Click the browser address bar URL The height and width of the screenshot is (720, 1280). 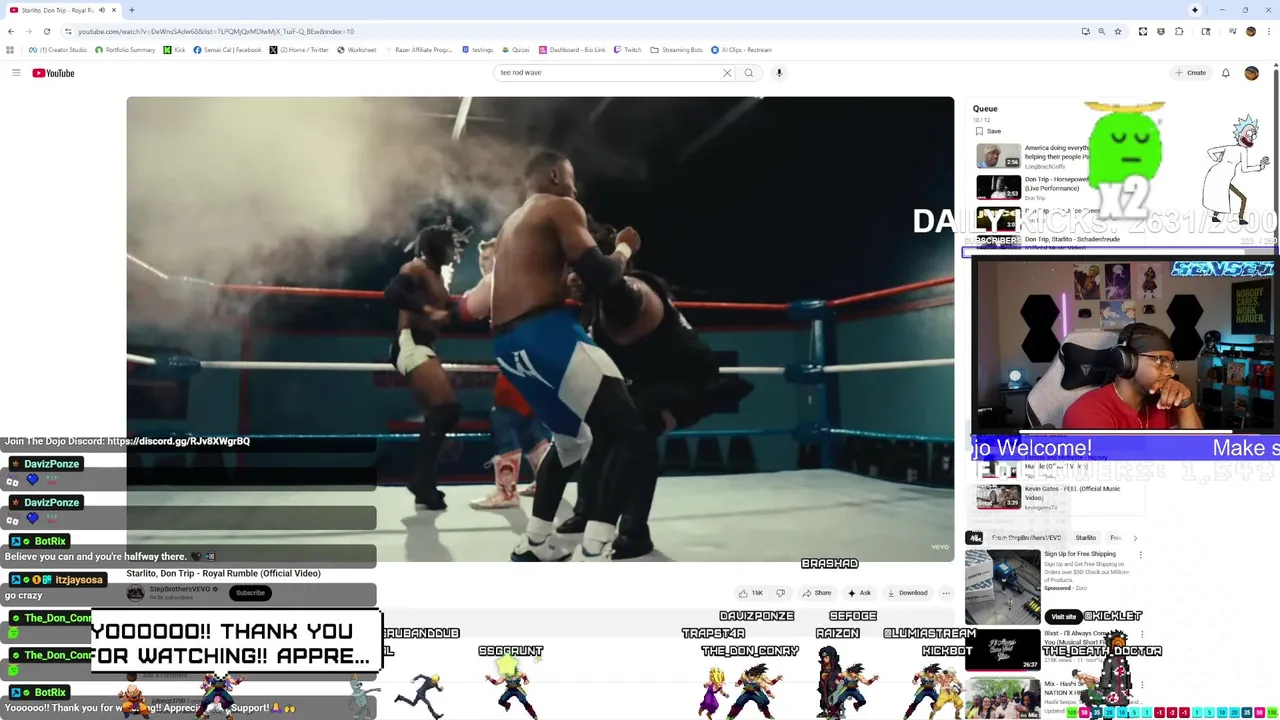tap(216, 31)
